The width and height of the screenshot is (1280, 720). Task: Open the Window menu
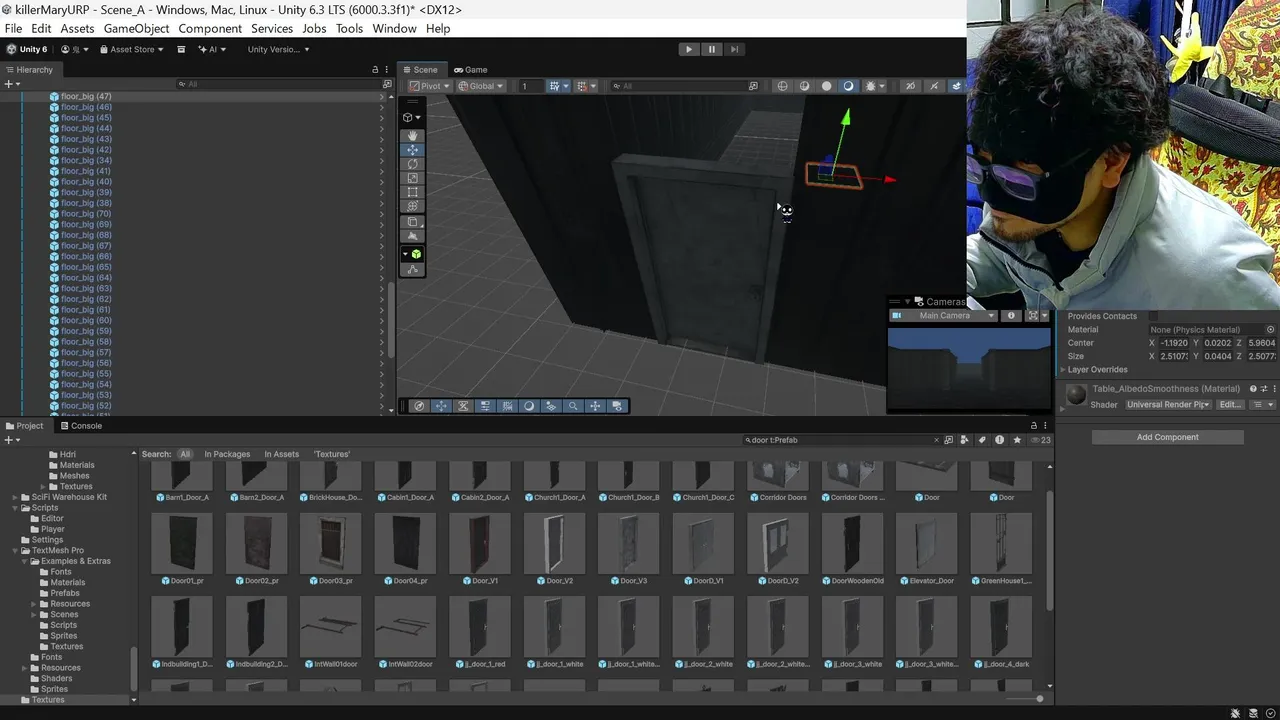click(394, 29)
